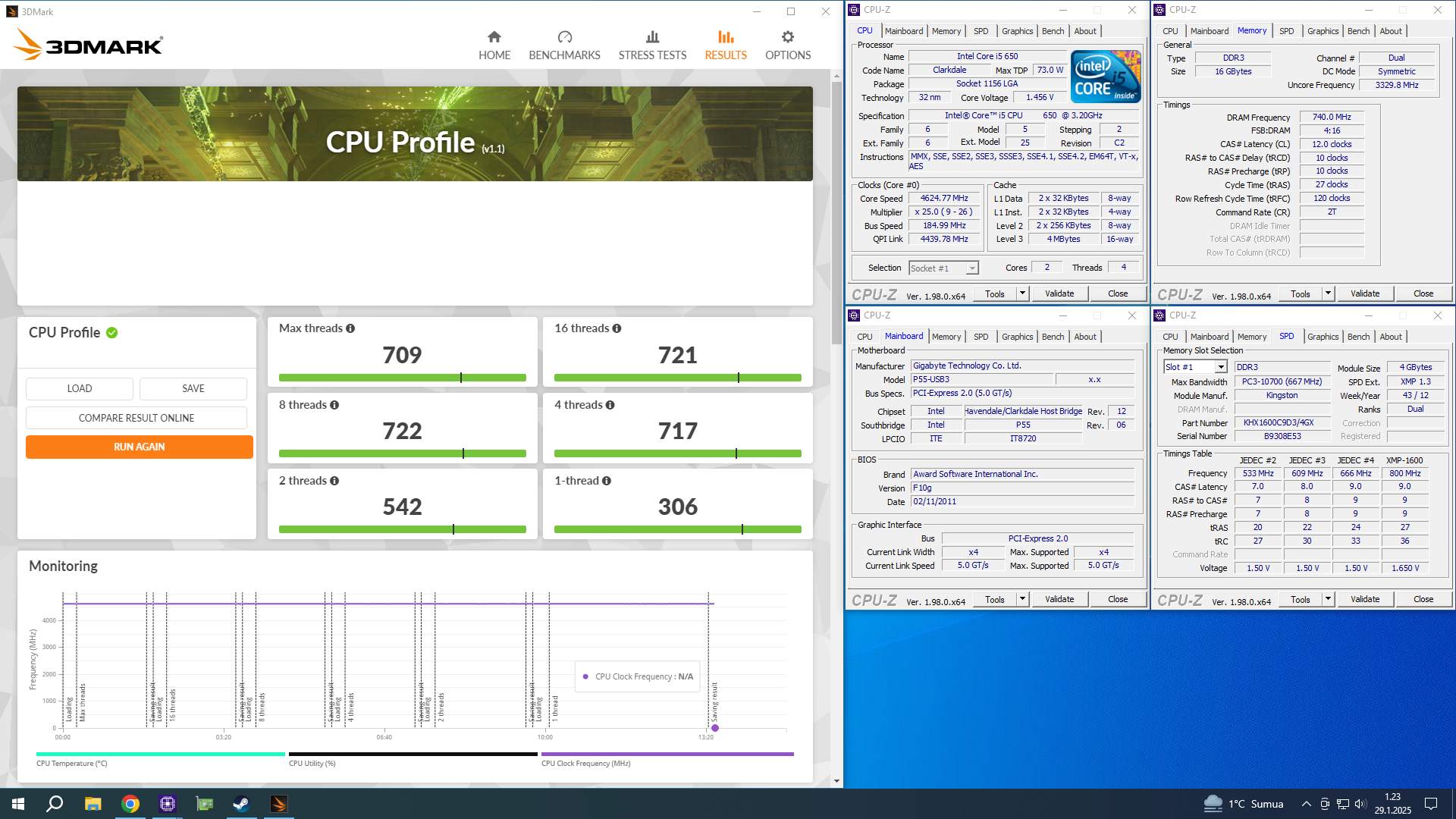This screenshot has width=1456, height=819.
Task: Click COMPARE RESULT ONLINE
Action: click(x=136, y=418)
